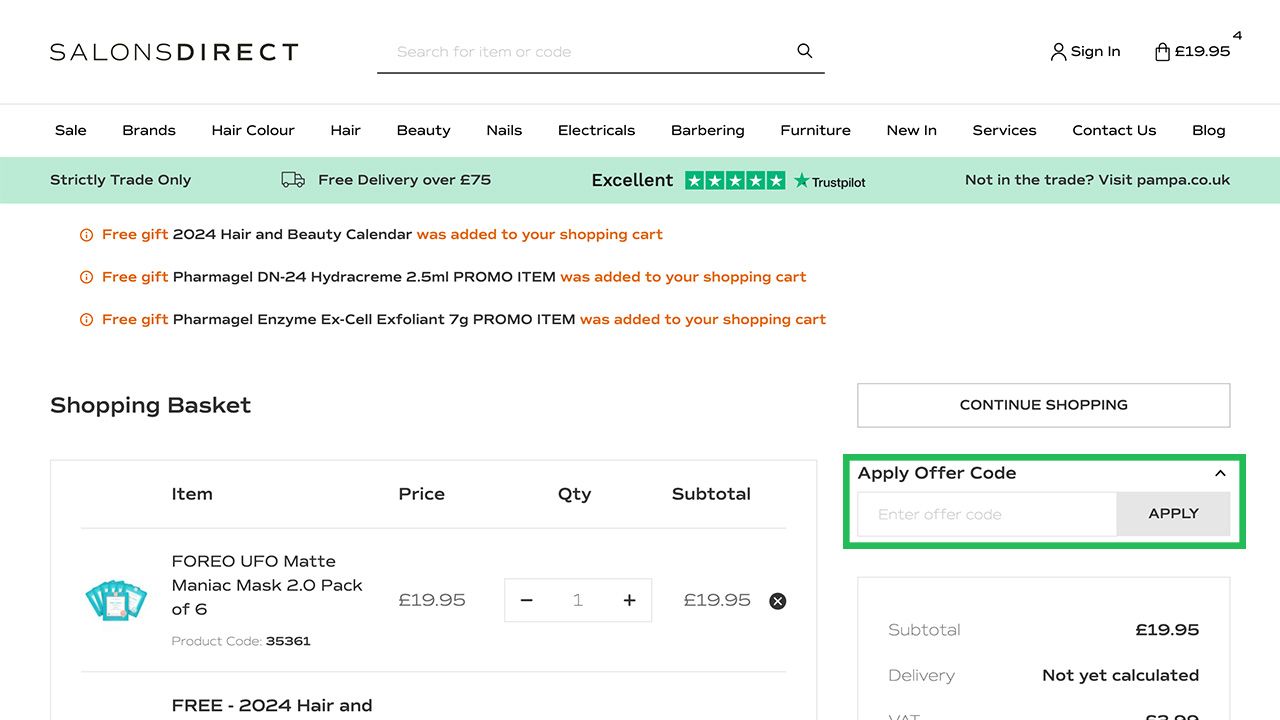The image size is (1280, 720).
Task: Collapse the Apply Offer Code section
Action: point(1220,474)
